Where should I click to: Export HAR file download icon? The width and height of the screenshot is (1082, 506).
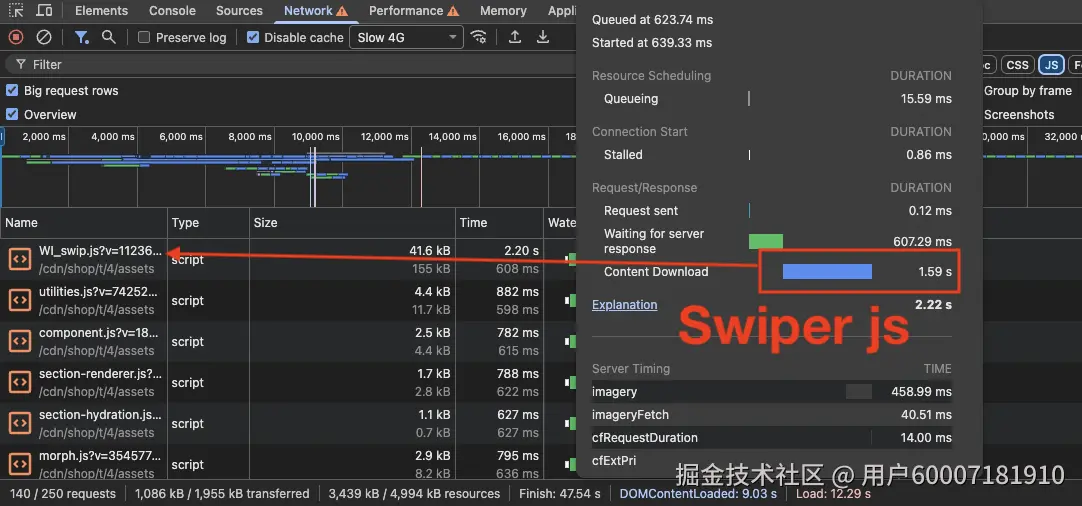point(543,37)
